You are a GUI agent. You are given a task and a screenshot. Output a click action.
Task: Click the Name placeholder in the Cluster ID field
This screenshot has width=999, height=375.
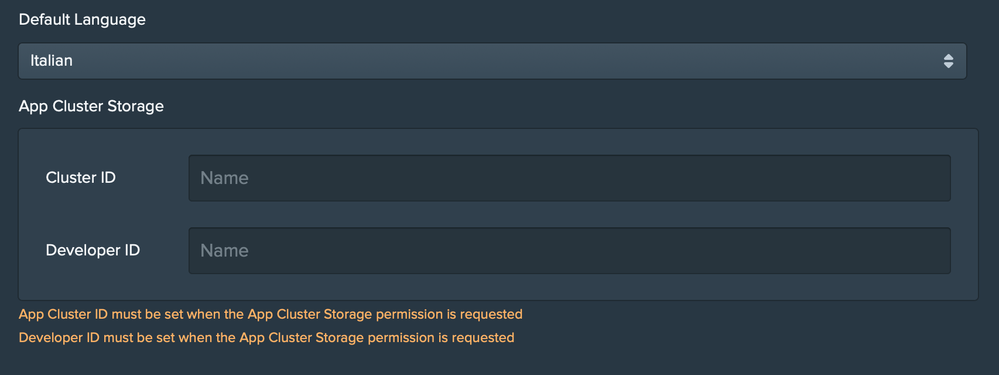tap(224, 178)
